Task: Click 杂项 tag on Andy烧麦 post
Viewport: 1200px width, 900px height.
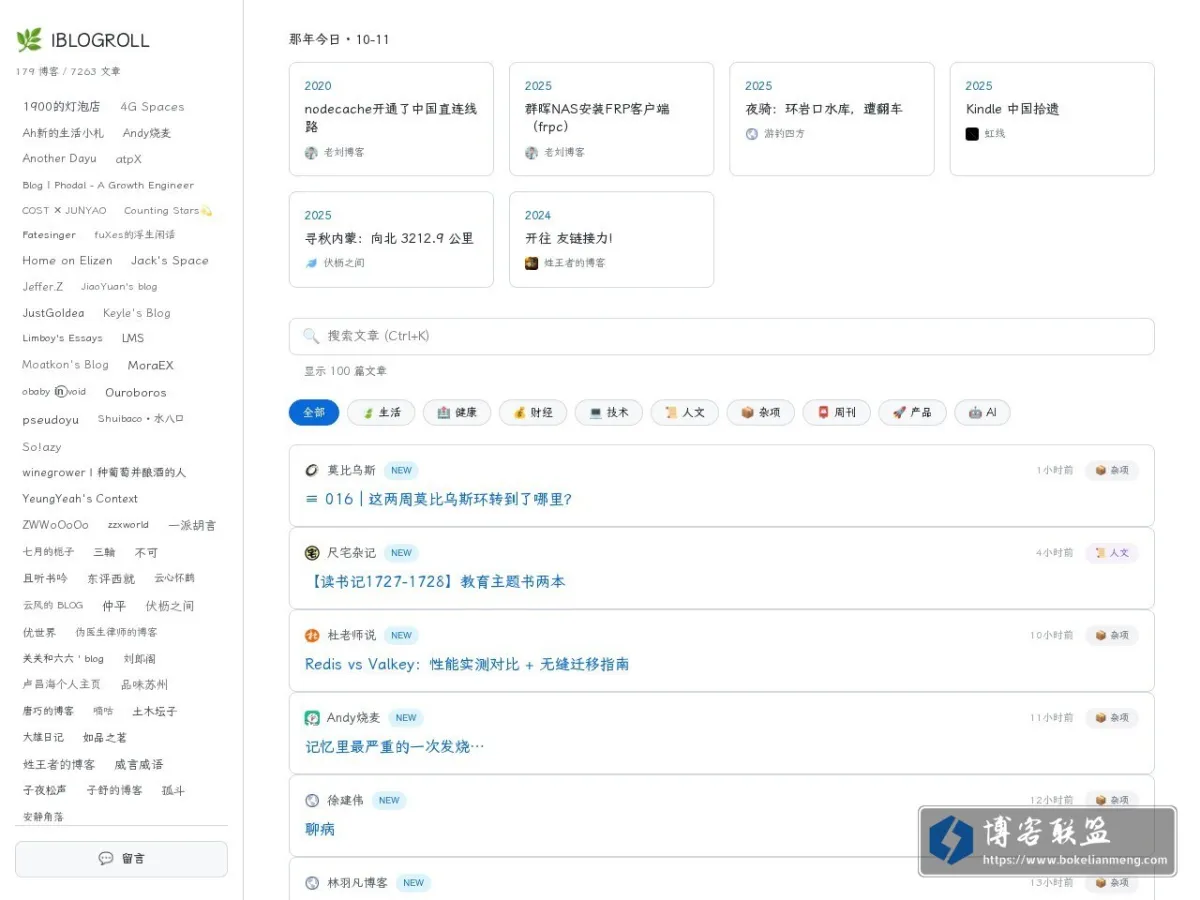Action: (1112, 718)
